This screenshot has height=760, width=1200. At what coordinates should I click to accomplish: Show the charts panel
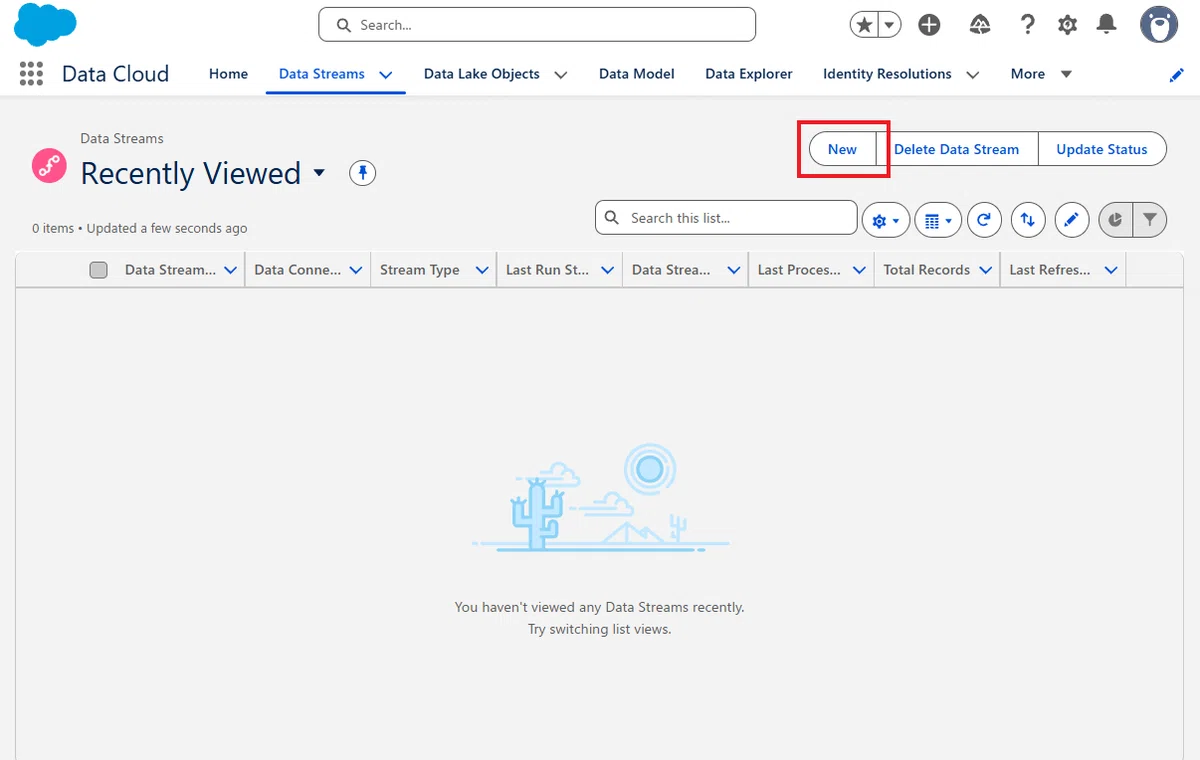pos(1116,220)
